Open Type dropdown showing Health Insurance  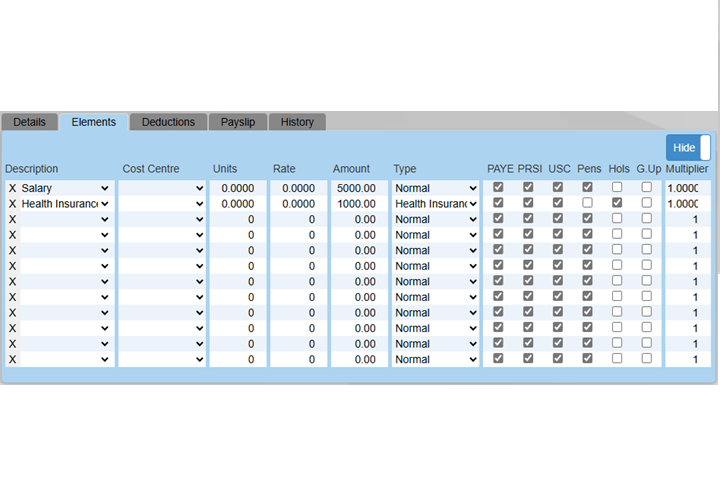(x=435, y=204)
